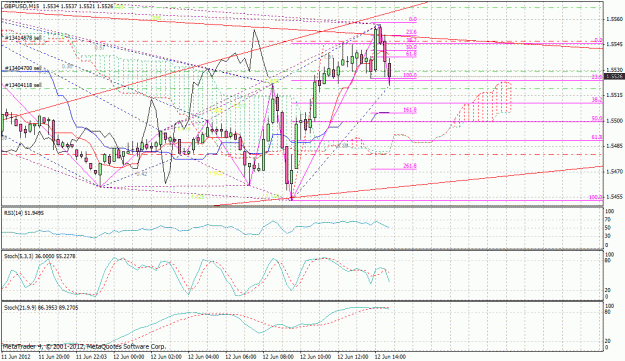Click the 12 Jun 04:00 time label
Image resolution: width=625 pixels, height=361 pixels.
[203, 357]
